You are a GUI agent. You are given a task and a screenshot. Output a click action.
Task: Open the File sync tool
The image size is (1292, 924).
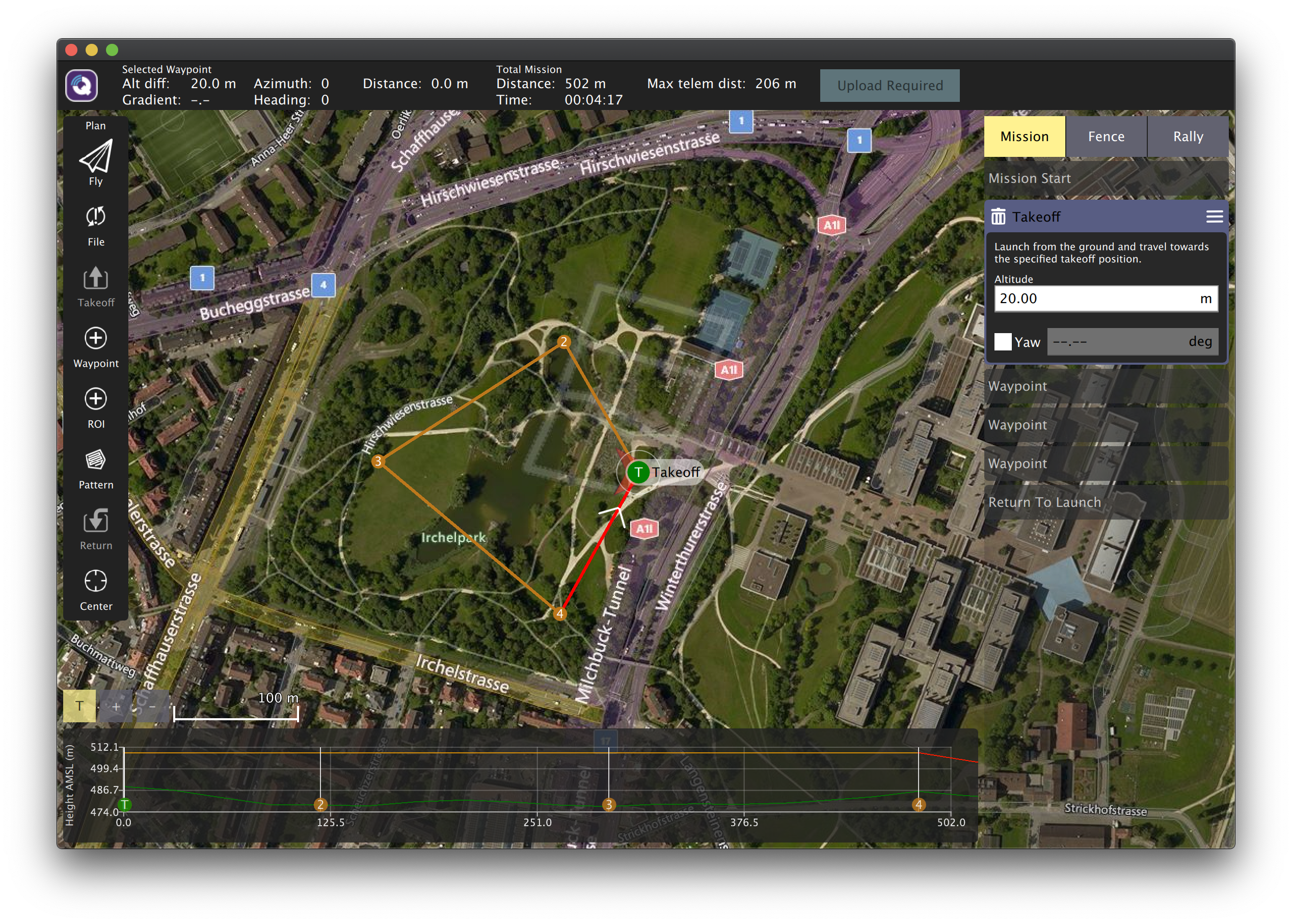click(x=96, y=225)
